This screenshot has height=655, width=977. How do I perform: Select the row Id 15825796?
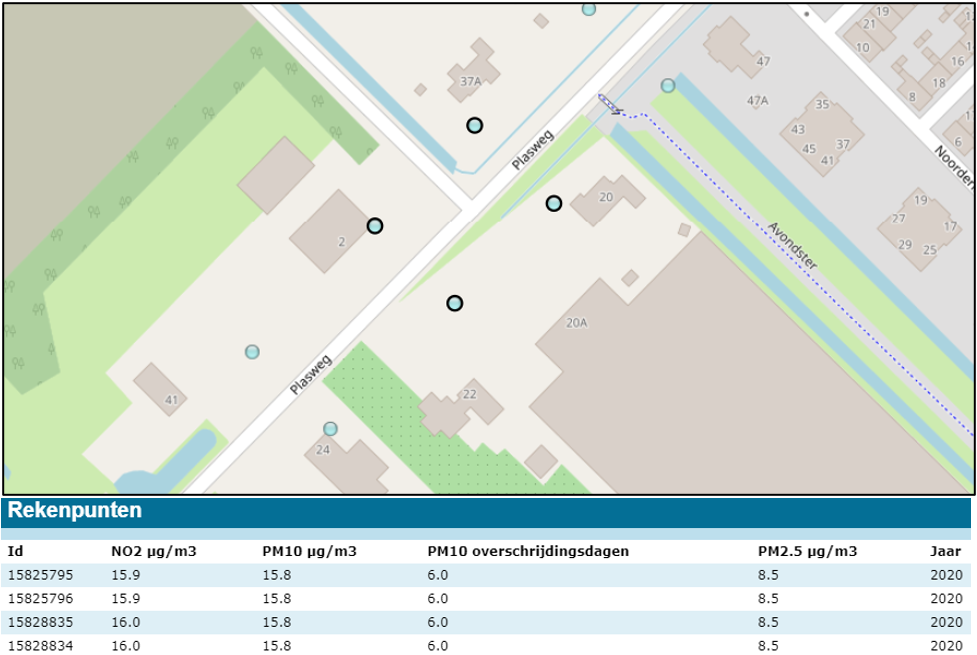(486, 599)
